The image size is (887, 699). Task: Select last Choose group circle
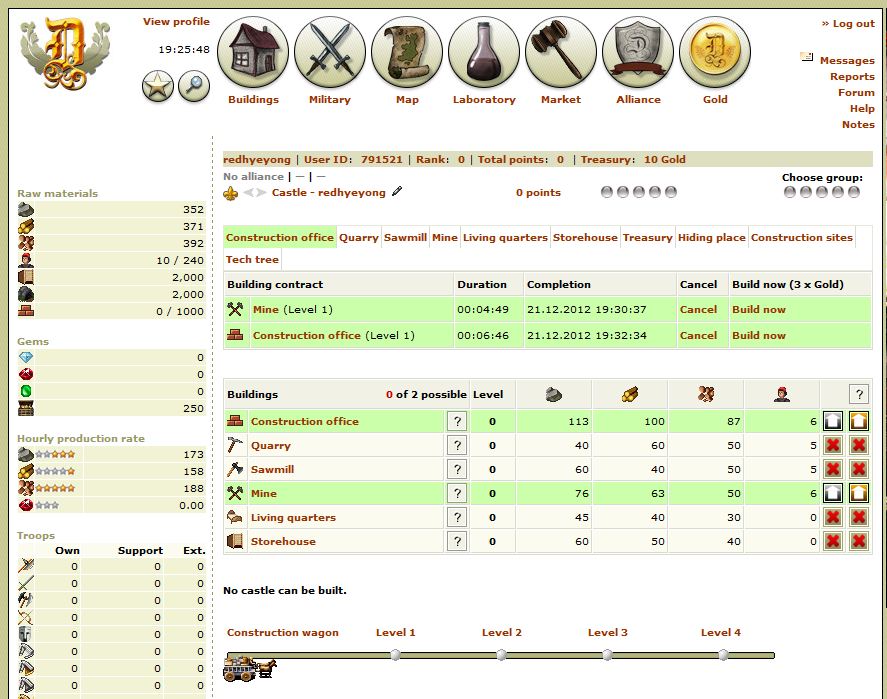[x=854, y=192]
